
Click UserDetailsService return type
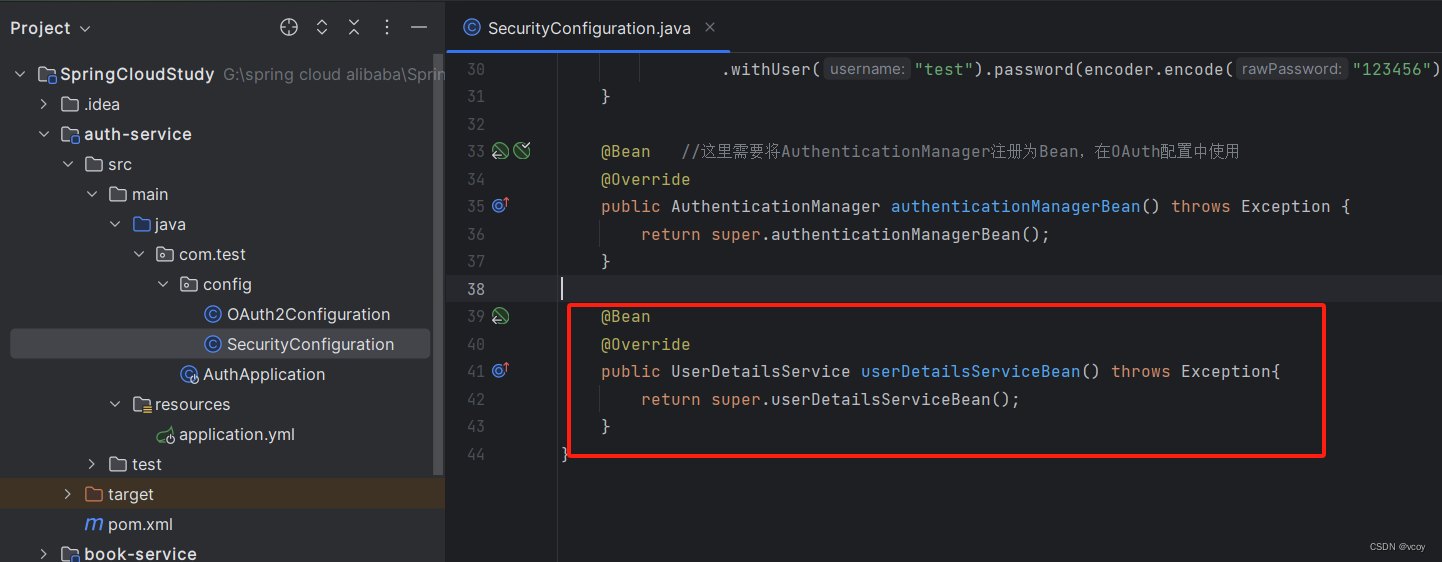tap(761, 371)
